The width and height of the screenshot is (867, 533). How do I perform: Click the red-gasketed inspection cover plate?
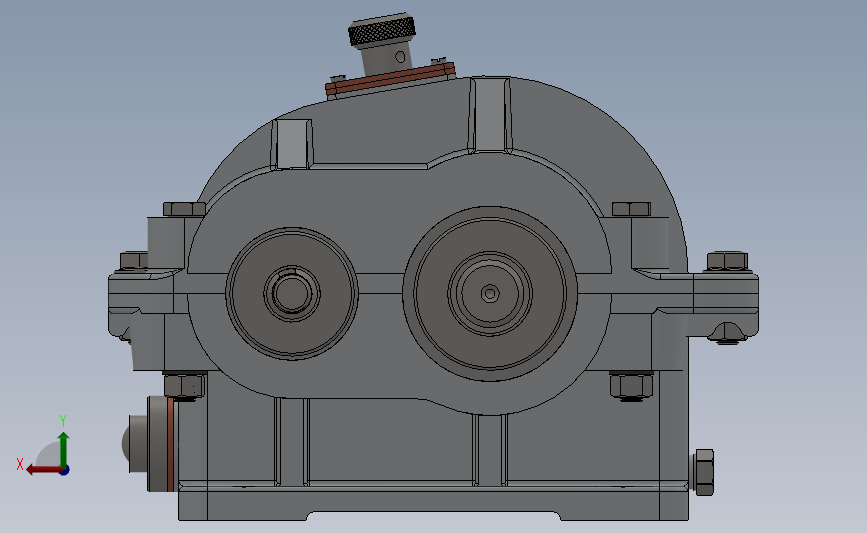click(390, 80)
